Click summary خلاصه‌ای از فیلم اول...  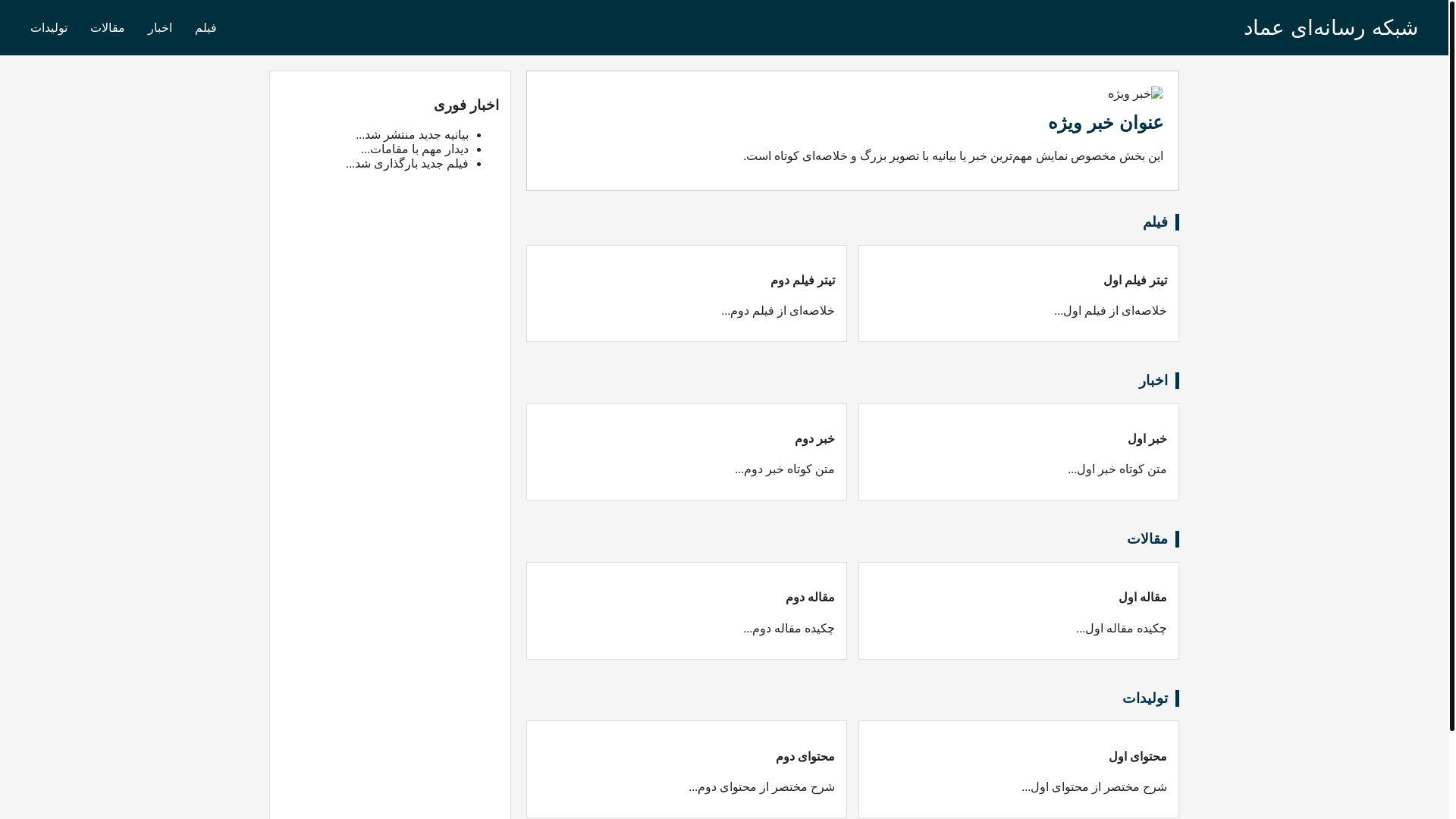pyautogui.click(x=1110, y=311)
